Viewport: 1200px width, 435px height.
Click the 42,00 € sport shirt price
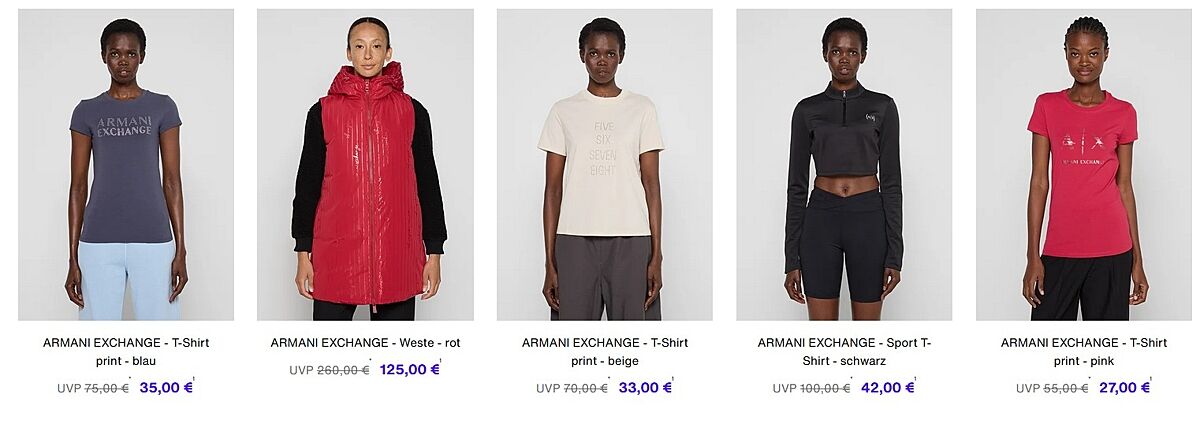pos(888,388)
